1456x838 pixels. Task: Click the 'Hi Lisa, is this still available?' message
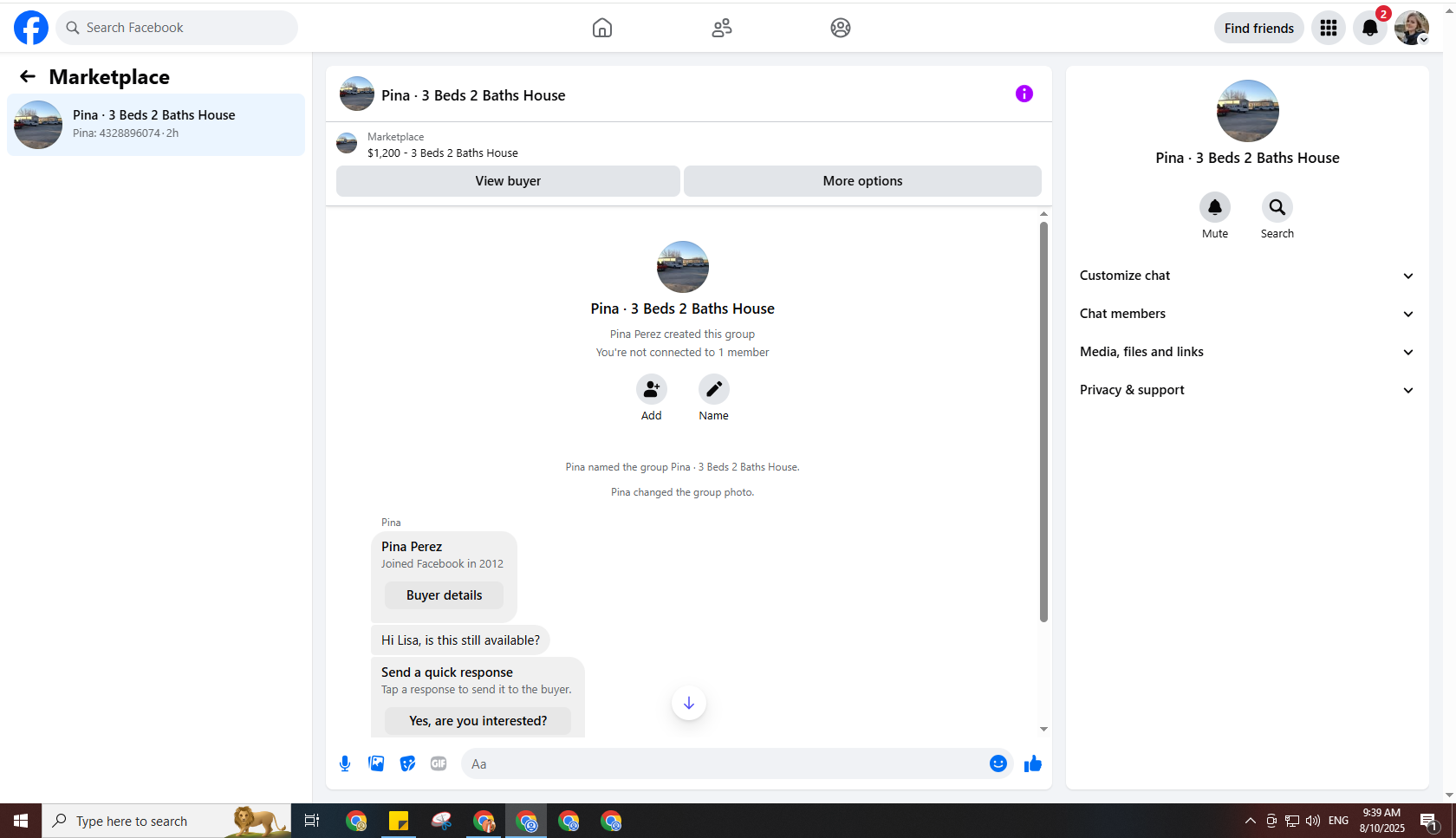(460, 640)
